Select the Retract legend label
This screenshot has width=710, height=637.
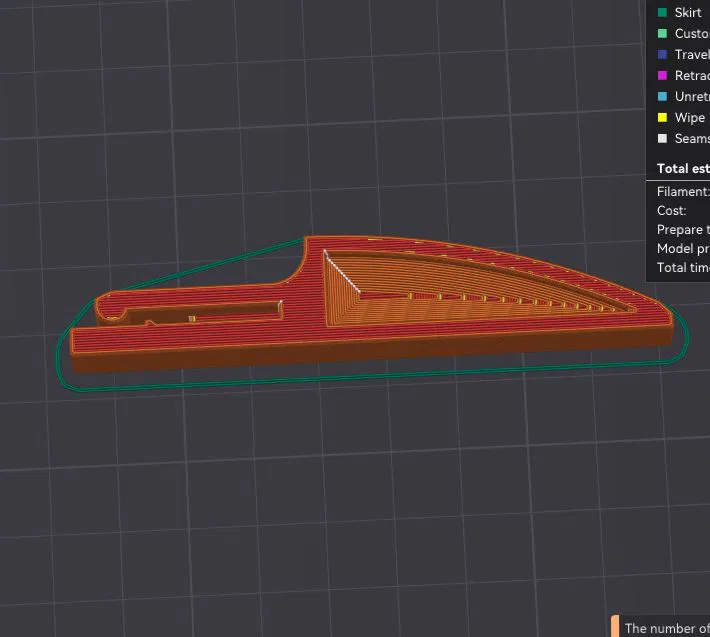692,76
